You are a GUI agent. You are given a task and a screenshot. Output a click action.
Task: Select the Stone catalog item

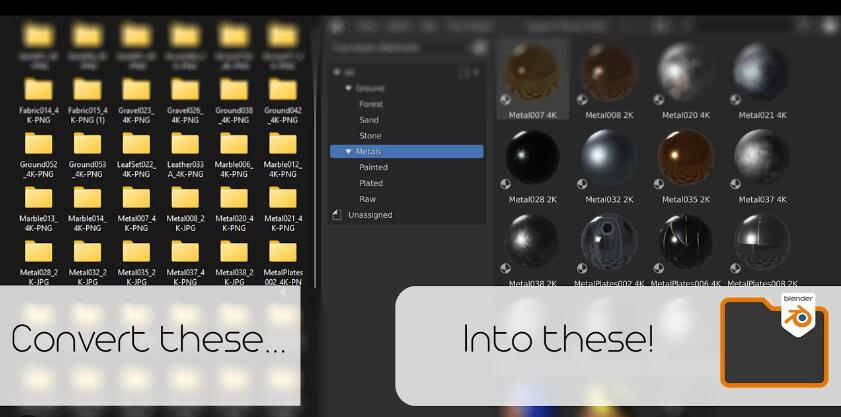click(370, 136)
